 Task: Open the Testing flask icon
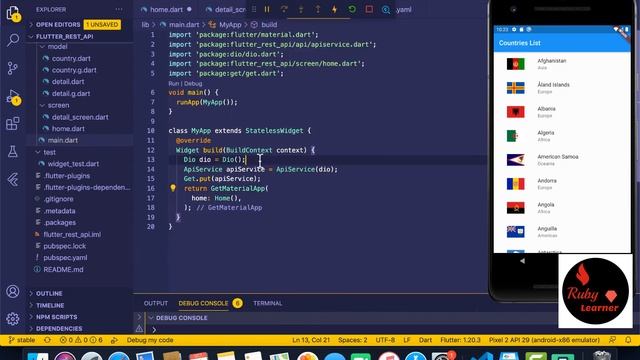(x=13, y=151)
